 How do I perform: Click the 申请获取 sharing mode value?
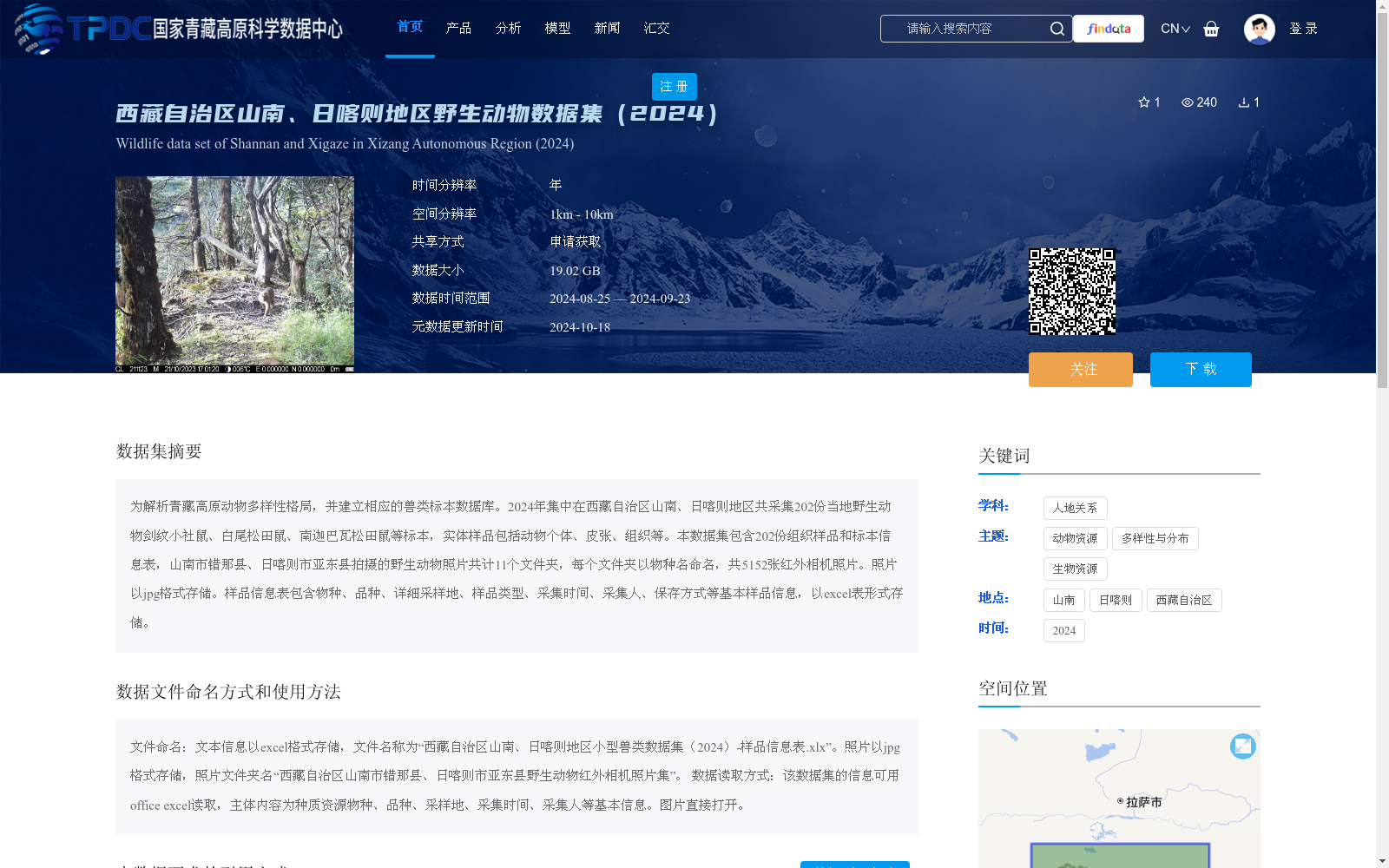tap(575, 242)
